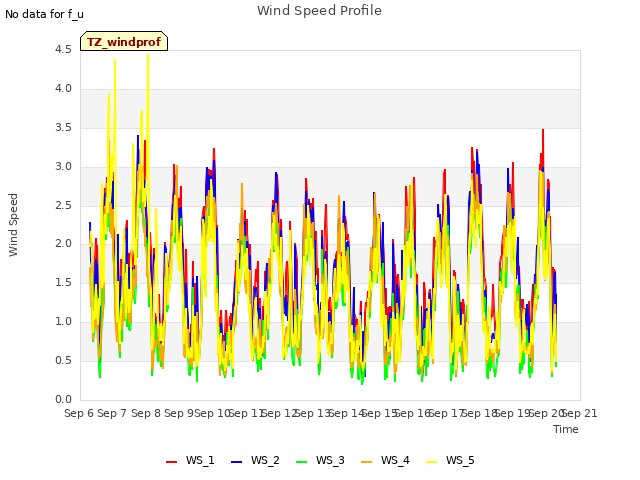This screenshot has width=640, height=480.
Task: Click the 2.0 y-axis tick label
Action: 63,244
